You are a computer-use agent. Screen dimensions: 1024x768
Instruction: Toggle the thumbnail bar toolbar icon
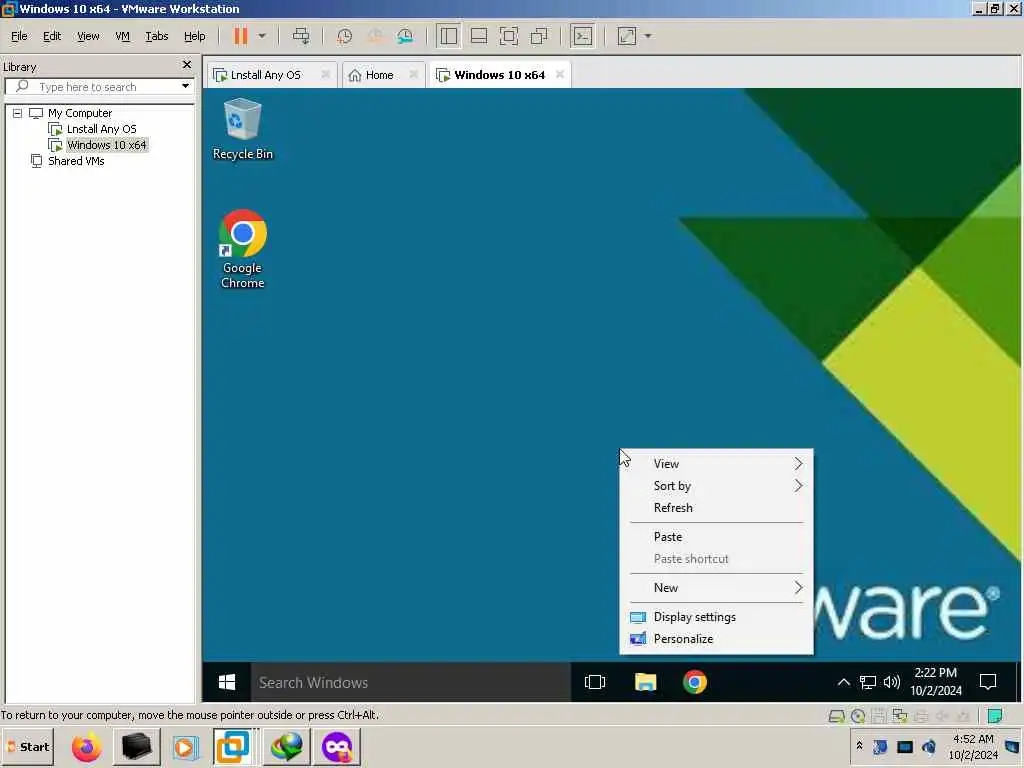click(x=479, y=36)
